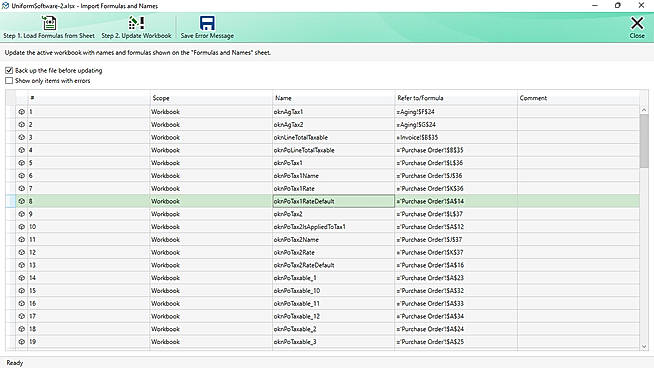This screenshot has width=654, height=368.
Task: Select name cell oknAgTax1
Action: [334, 112]
